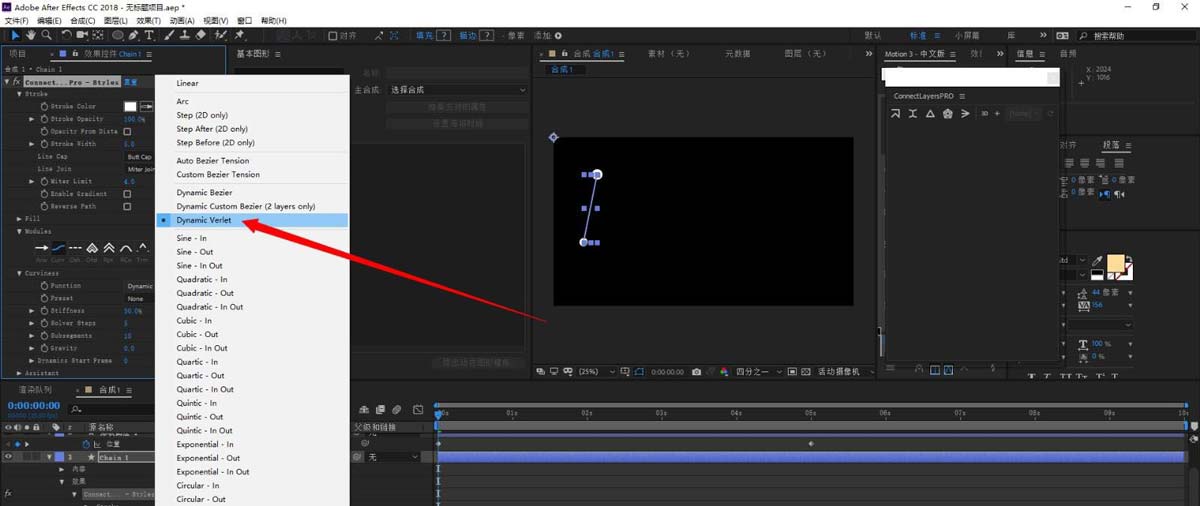Expand Stroke Width property
1200x506 pixels.
click(x=32, y=144)
